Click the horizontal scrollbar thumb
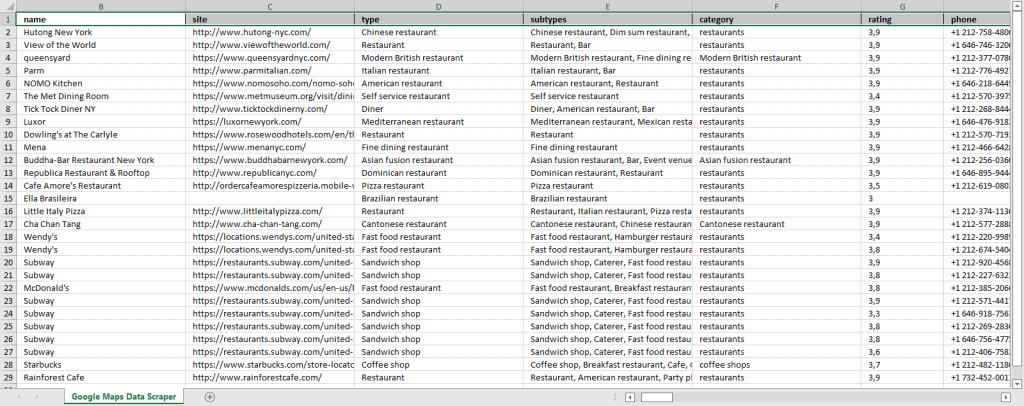 (656, 397)
